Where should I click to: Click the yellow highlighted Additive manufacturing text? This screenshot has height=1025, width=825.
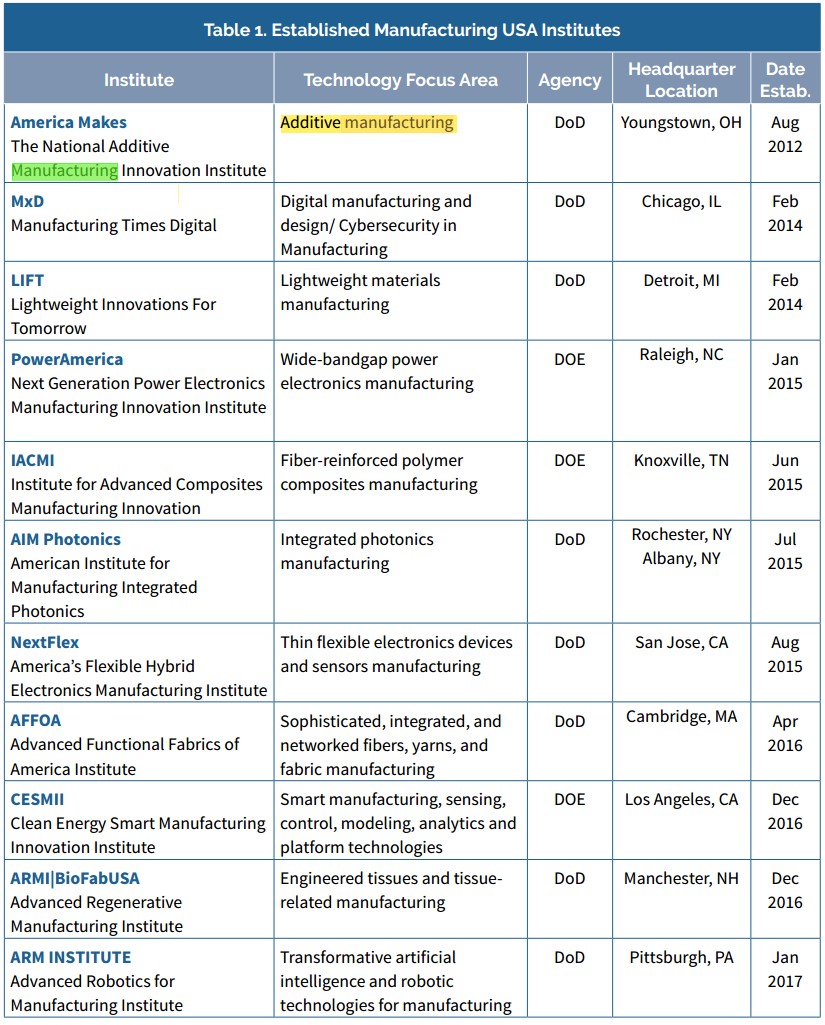[x=368, y=123]
